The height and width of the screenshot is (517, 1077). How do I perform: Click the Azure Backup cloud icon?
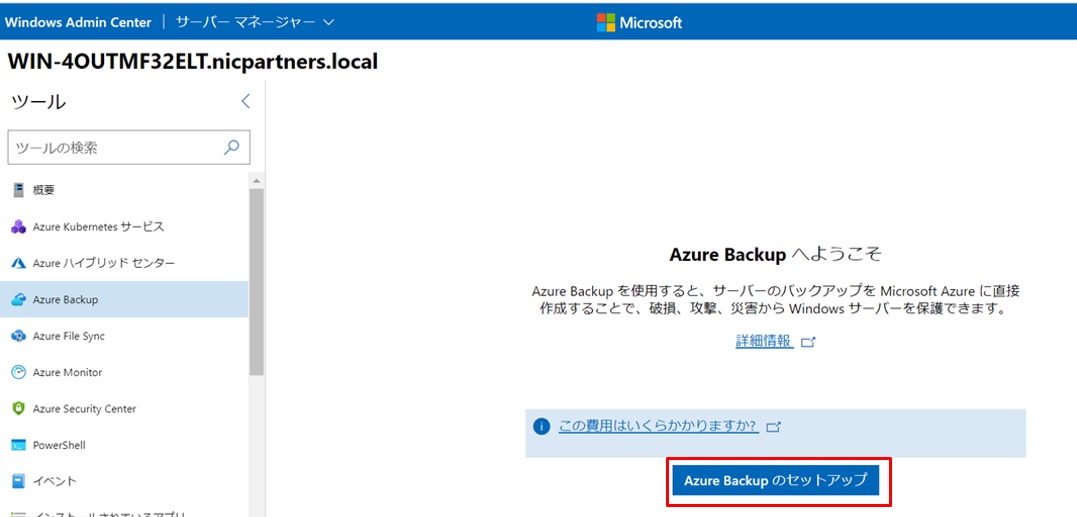[x=19, y=299]
